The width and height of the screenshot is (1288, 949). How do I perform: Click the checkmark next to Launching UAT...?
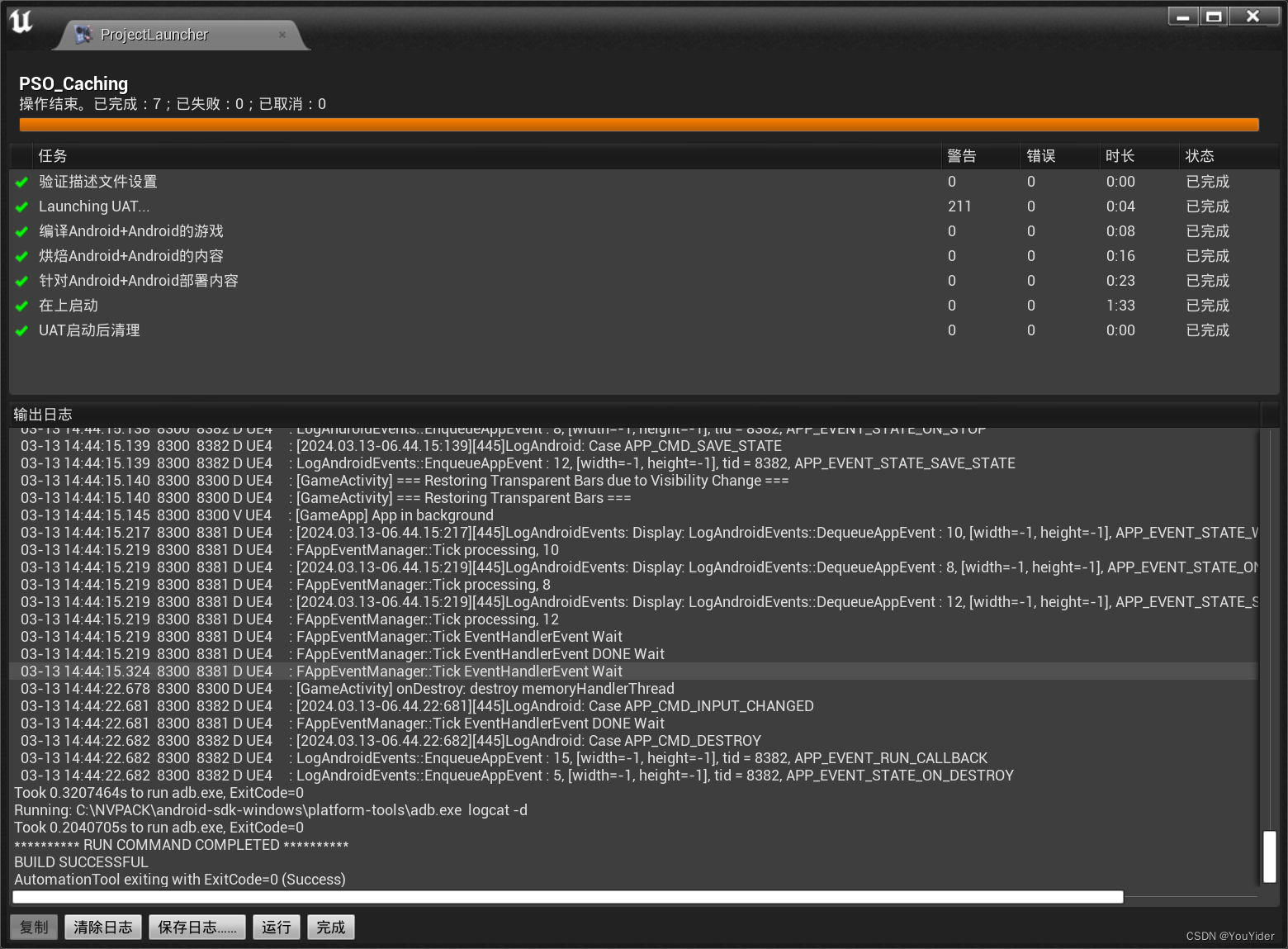coord(21,206)
